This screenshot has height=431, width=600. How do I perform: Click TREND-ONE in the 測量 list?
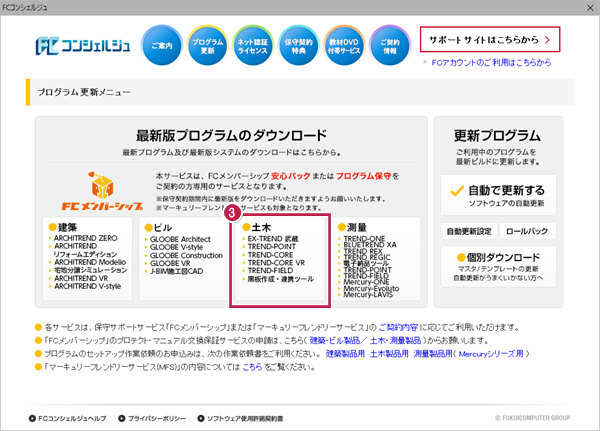[364, 238]
